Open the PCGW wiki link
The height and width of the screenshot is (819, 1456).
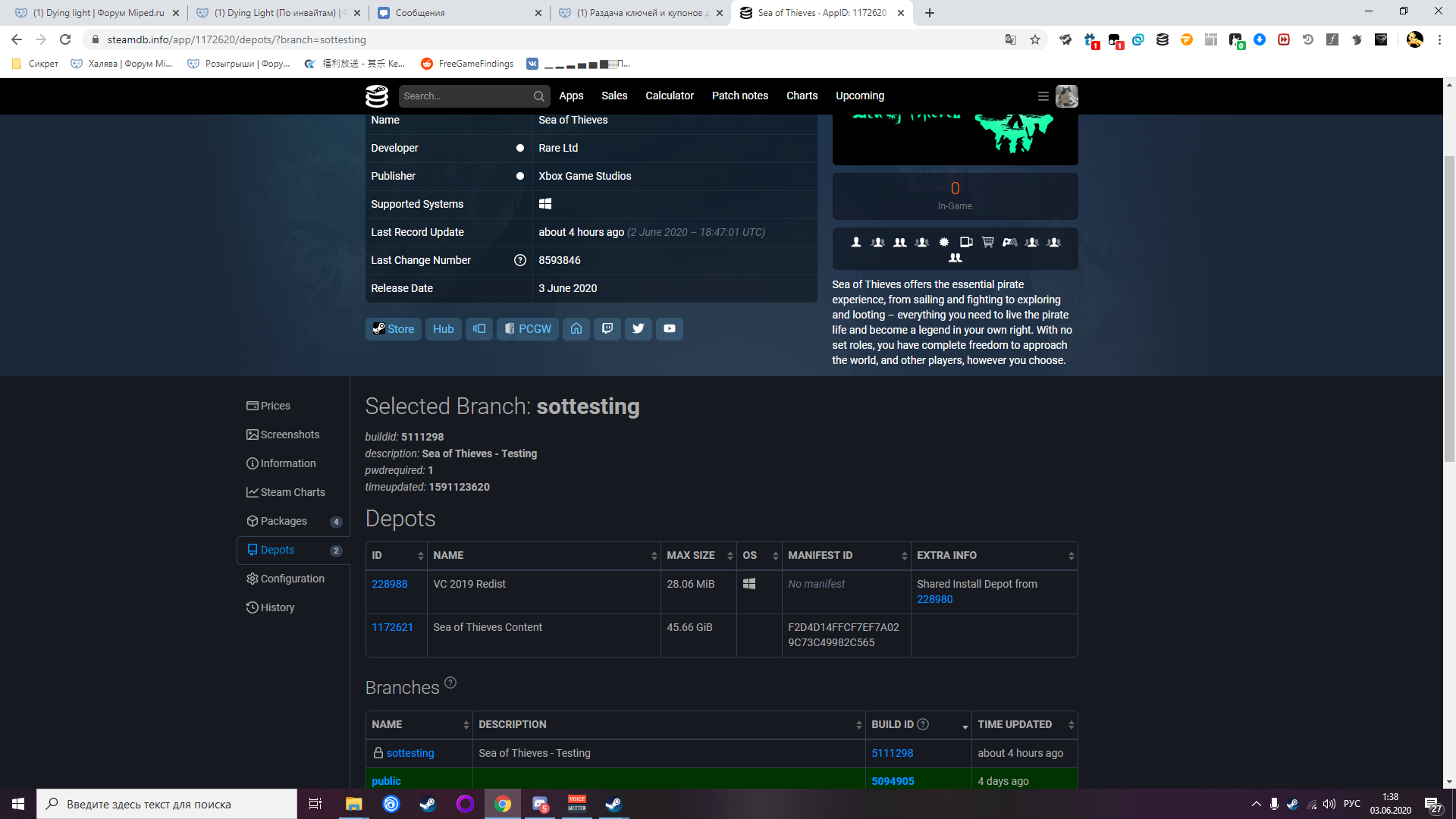528,329
